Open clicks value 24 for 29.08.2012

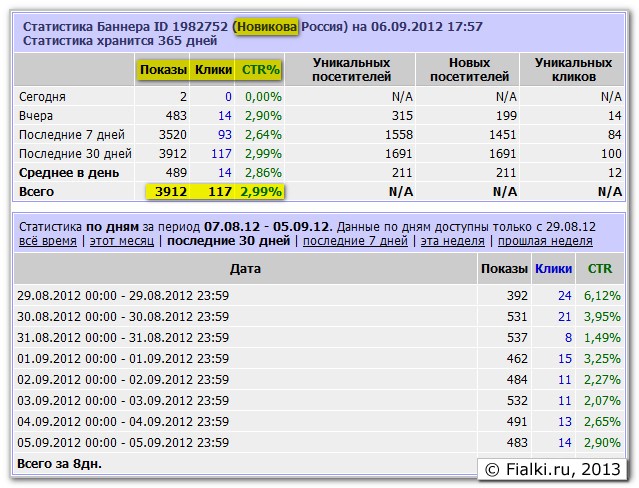(564, 296)
